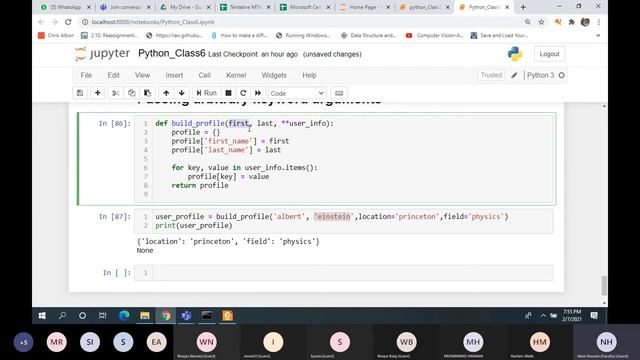
Task: Open Microsoft Teams from the taskbar
Action: 186,316
